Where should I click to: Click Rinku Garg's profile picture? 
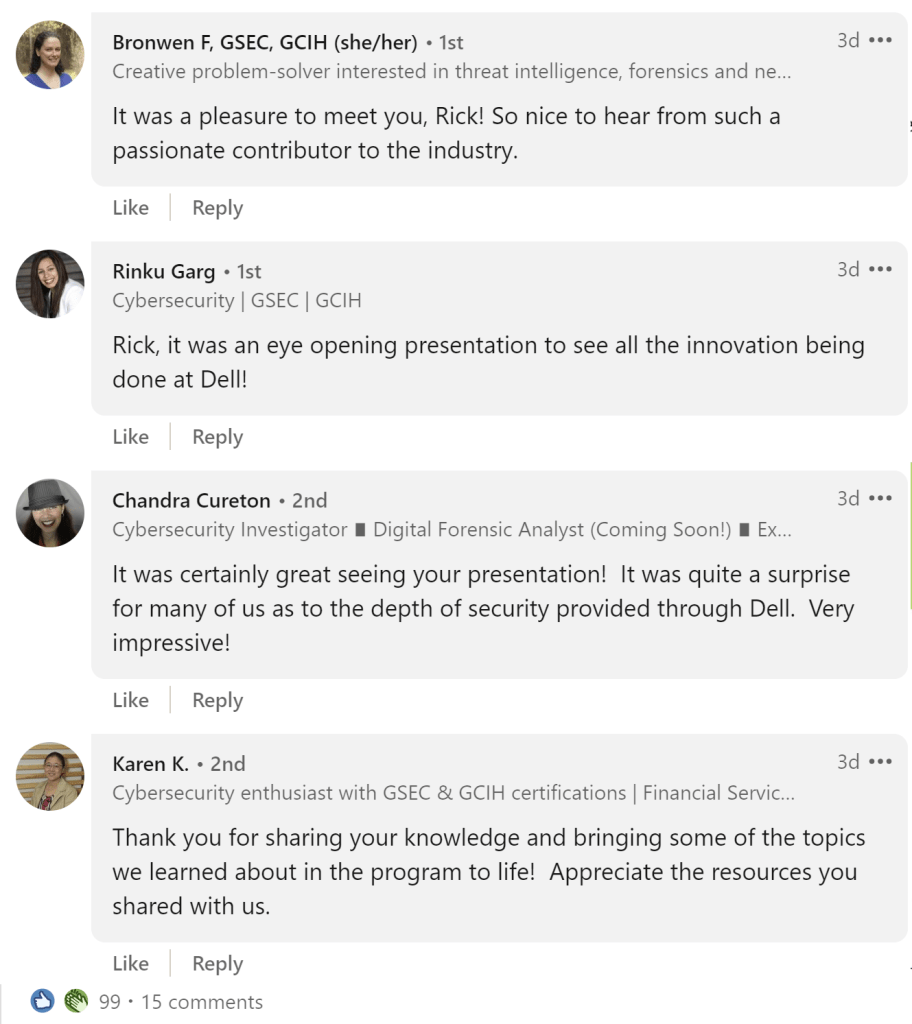click(50, 284)
